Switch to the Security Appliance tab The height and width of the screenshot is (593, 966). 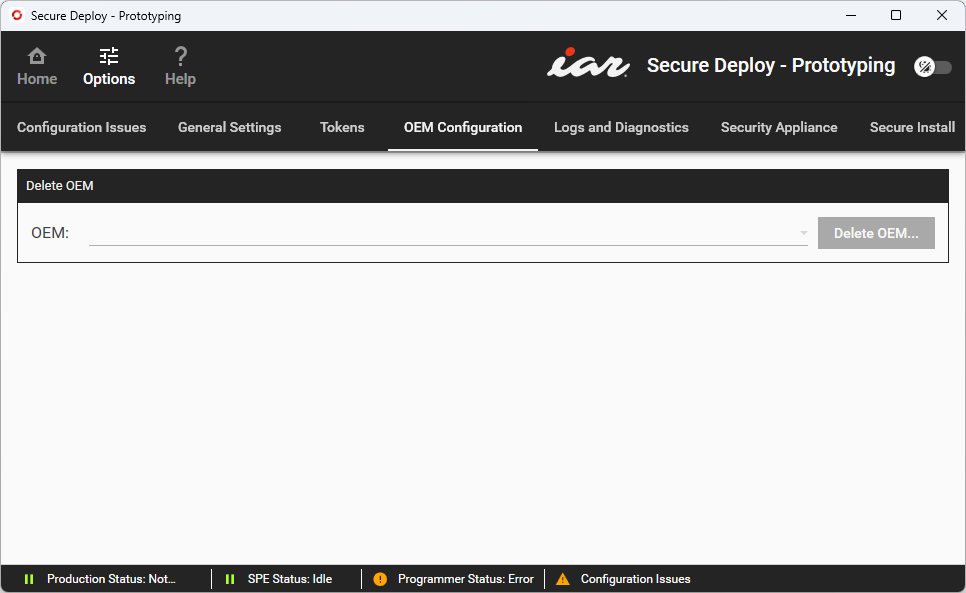point(779,127)
